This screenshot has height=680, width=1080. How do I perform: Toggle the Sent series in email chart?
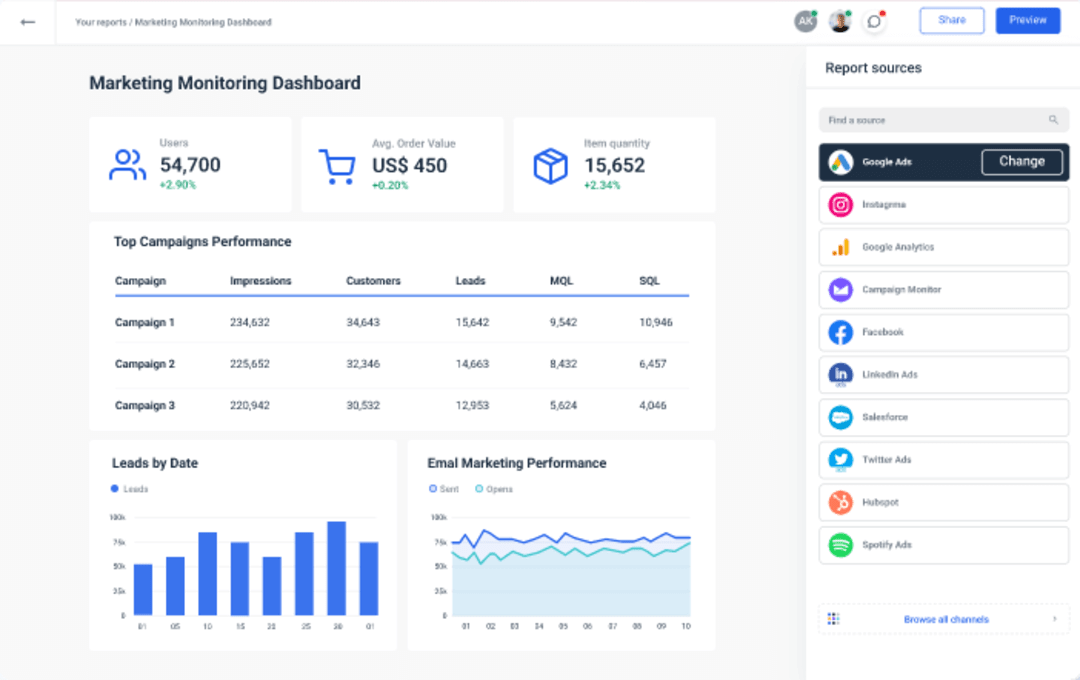click(x=440, y=489)
